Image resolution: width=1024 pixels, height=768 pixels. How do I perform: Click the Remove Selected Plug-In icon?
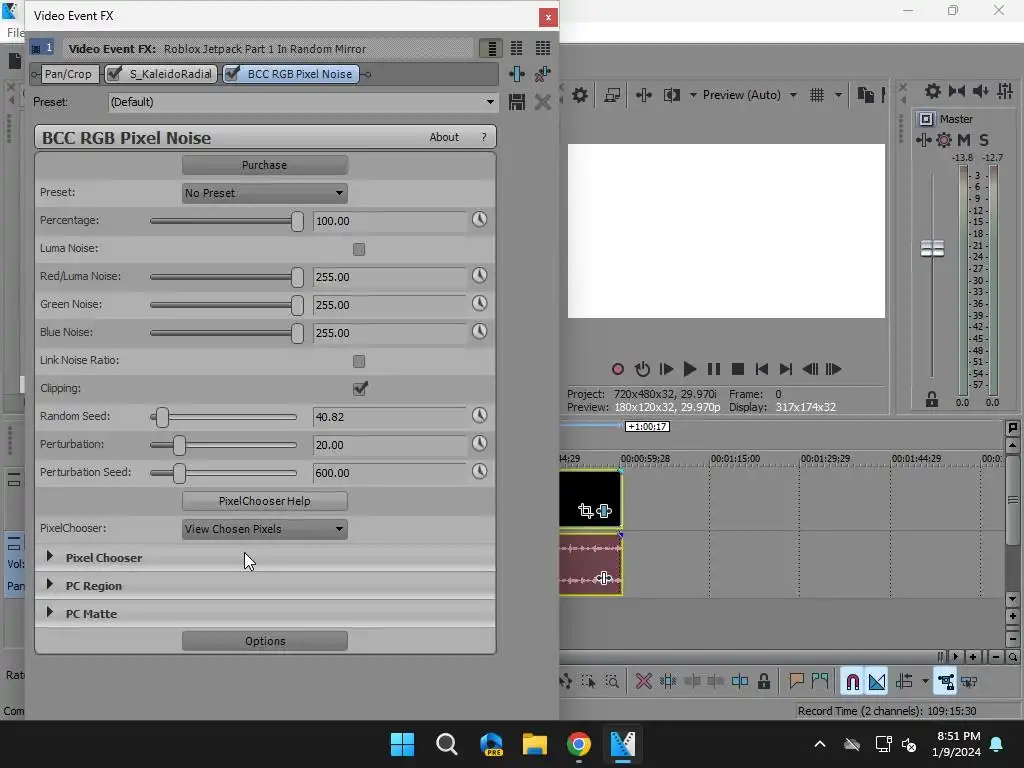[543, 74]
